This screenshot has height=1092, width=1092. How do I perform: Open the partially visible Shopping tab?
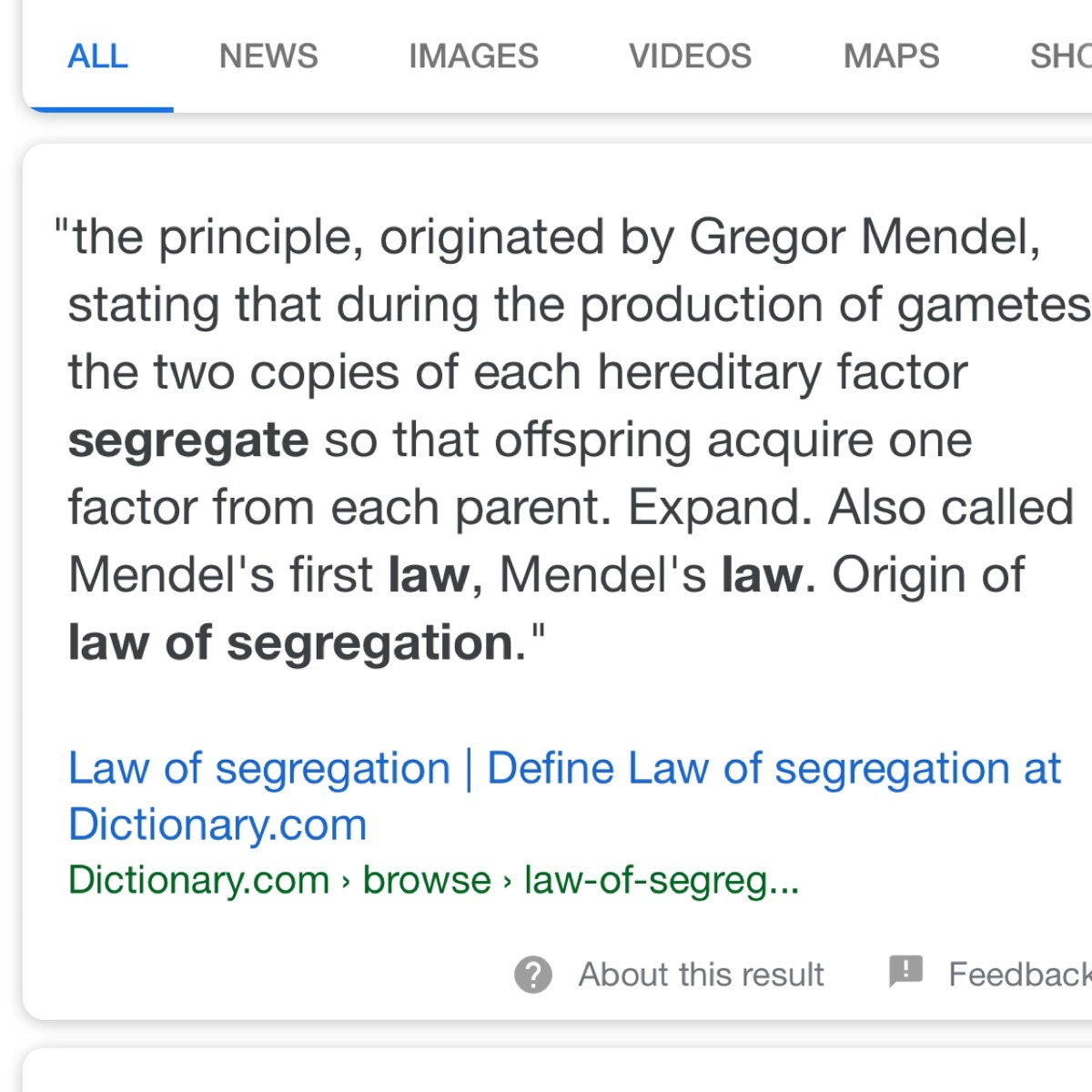point(1061,56)
